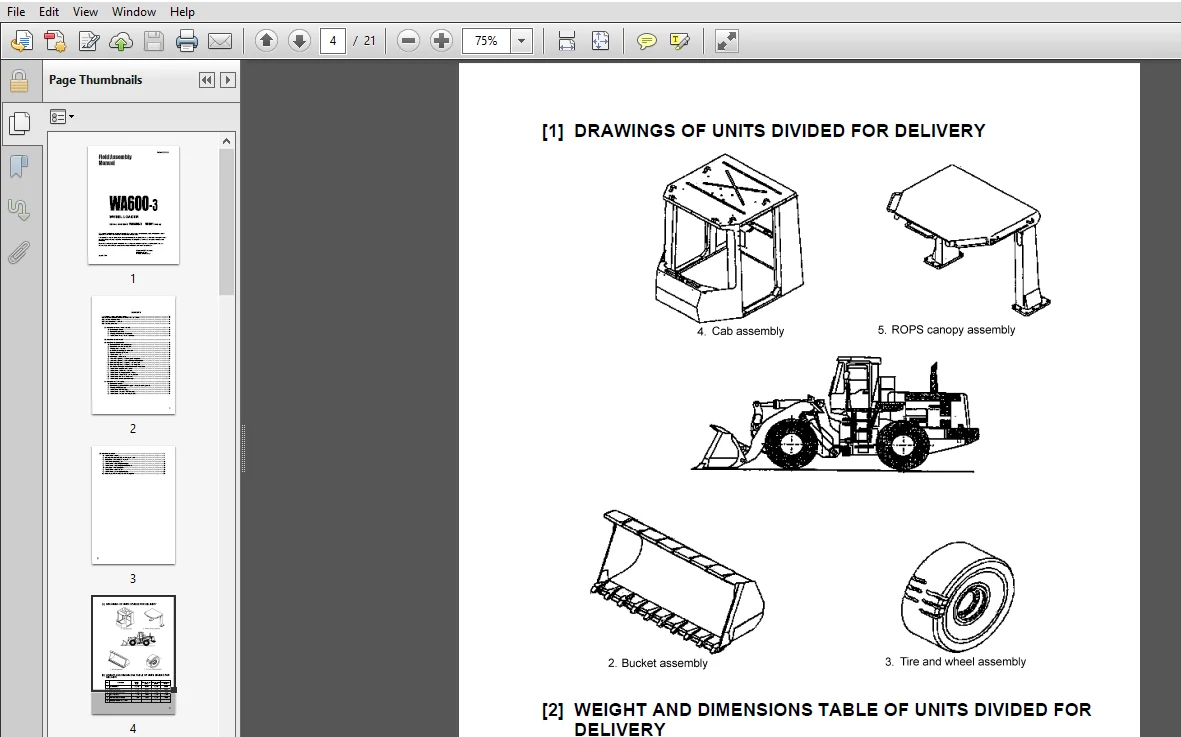Click the upload to cloud icon
Image resolution: width=1181 pixels, height=737 pixels.
coord(121,41)
